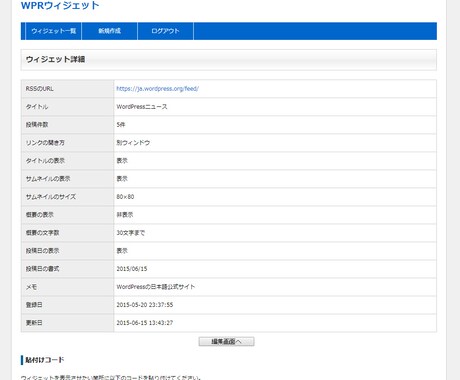Click the ログアウト menu item
The image size is (460, 380).
[165, 31]
